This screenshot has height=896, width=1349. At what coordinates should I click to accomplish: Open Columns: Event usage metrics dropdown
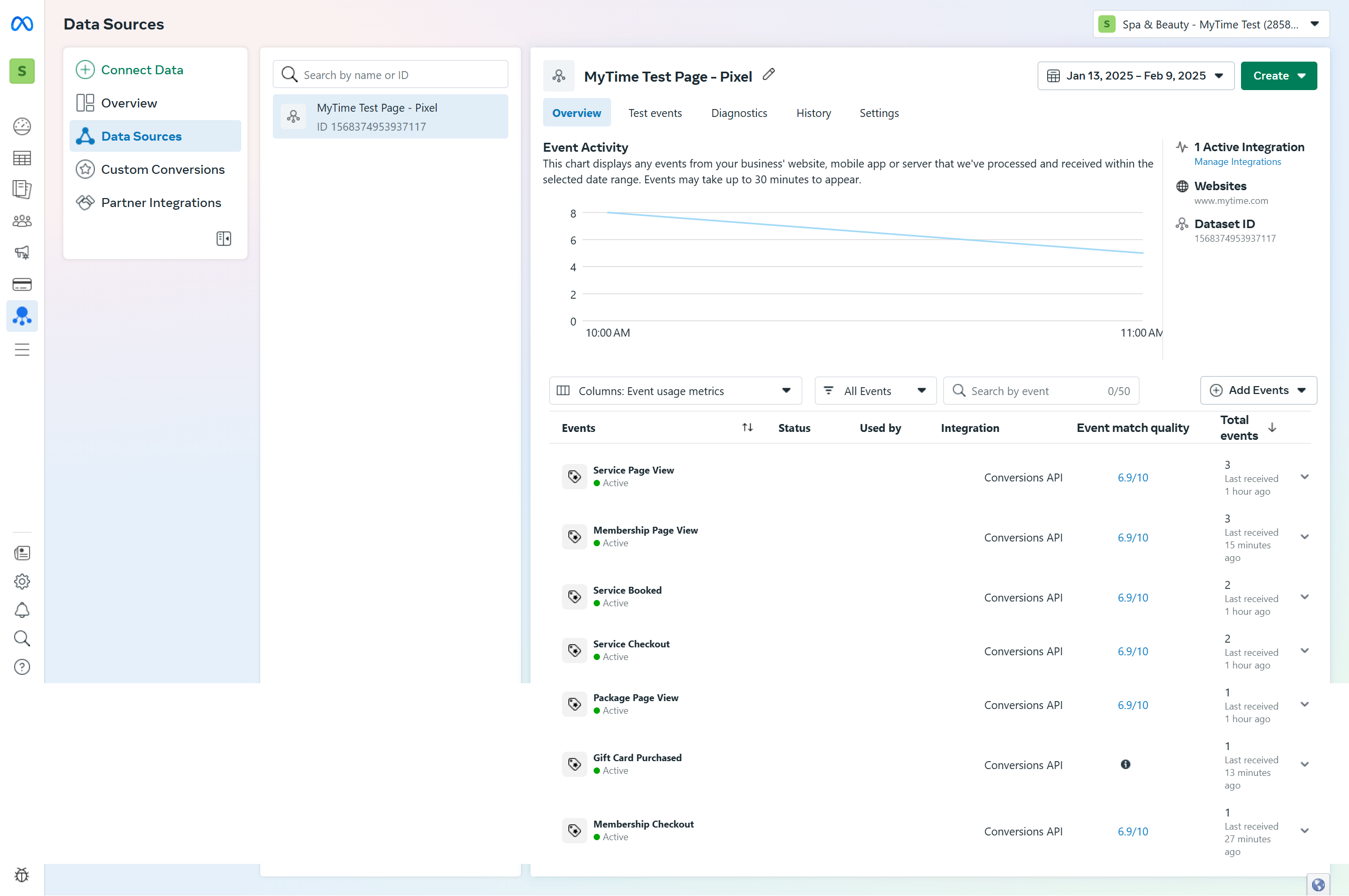(675, 391)
